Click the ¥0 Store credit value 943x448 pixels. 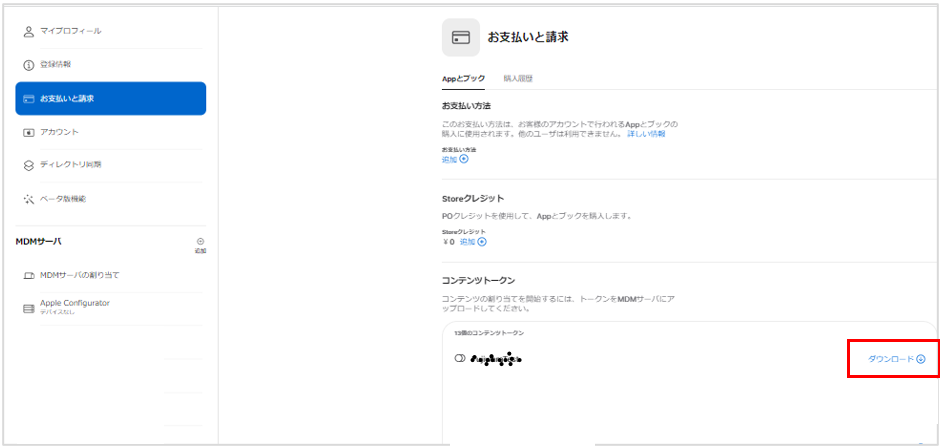[x=448, y=242]
